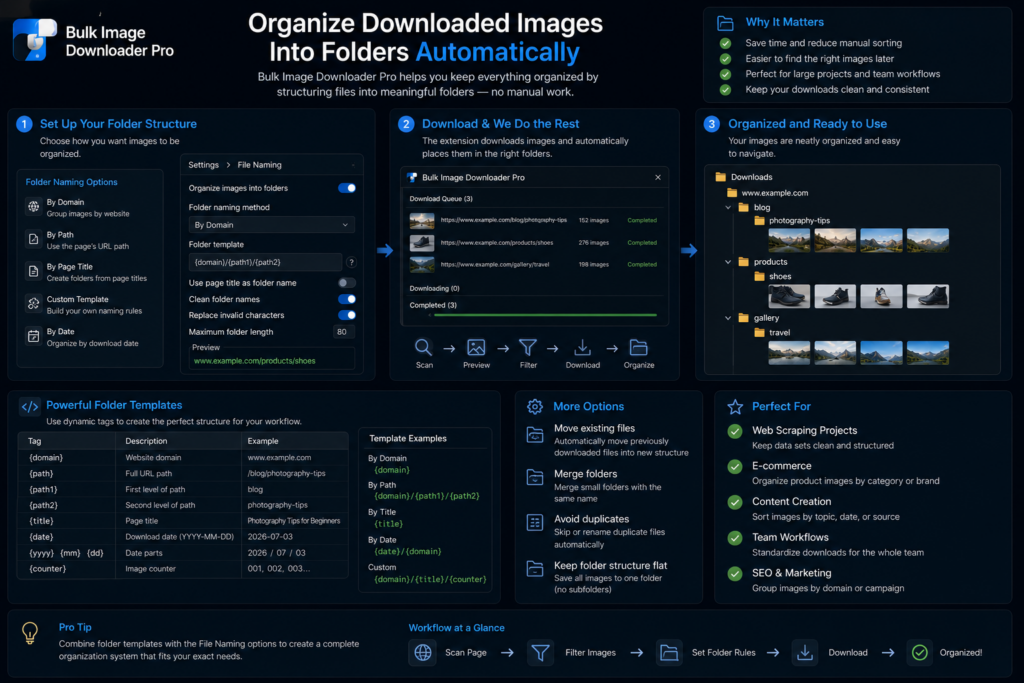1024x683 pixels.
Task: Select the By Path document icon
Action: [33, 239]
